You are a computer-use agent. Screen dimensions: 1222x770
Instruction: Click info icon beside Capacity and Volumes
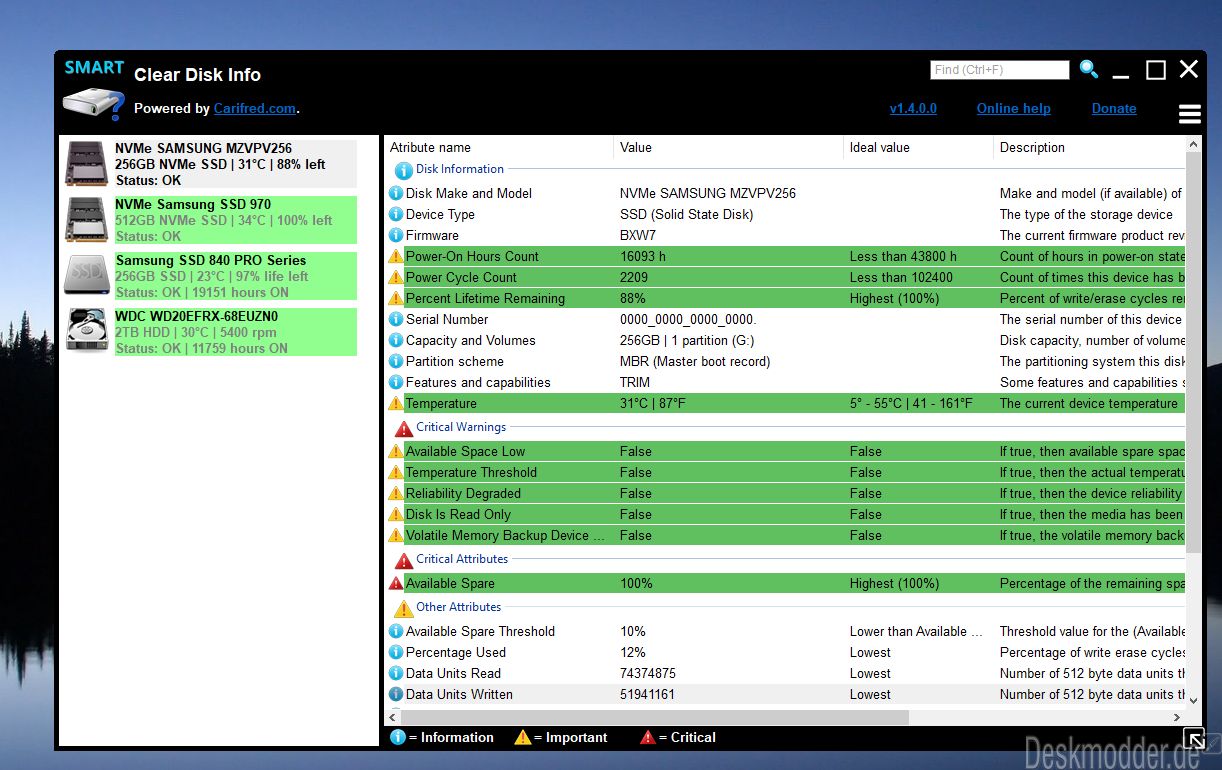tap(396, 340)
